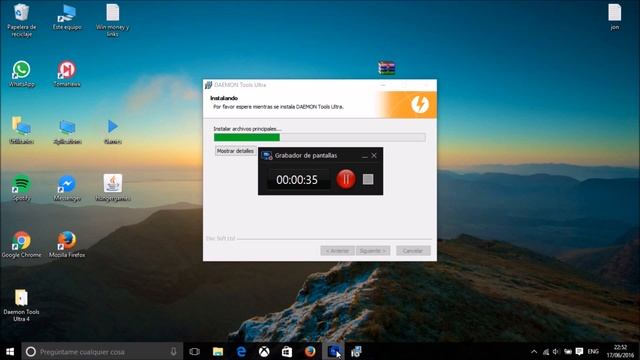The width and height of the screenshot is (640, 360).
Task: Click the Cortana microphone icon
Action: click(173, 351)
